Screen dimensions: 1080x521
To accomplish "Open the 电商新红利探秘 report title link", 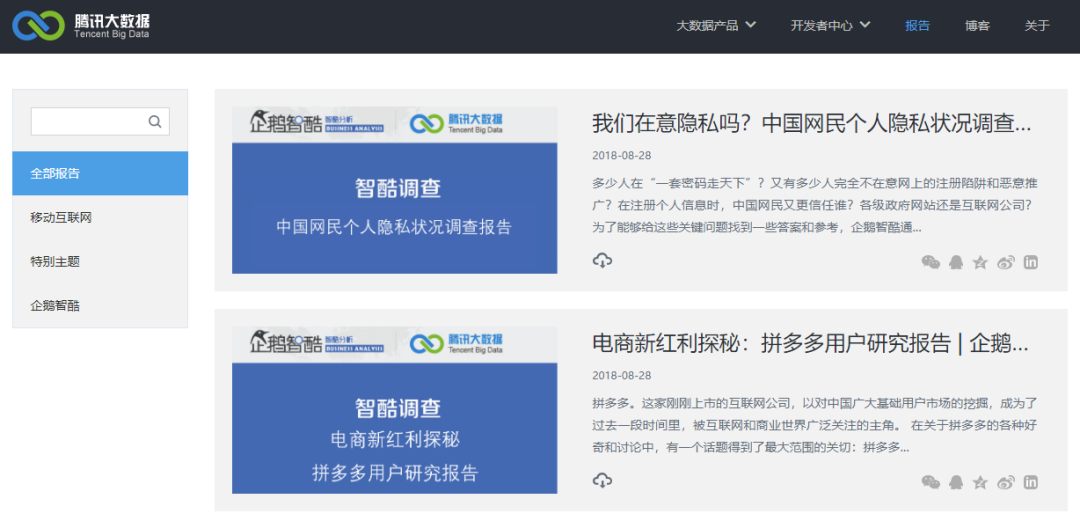I will tap(811, 344).
